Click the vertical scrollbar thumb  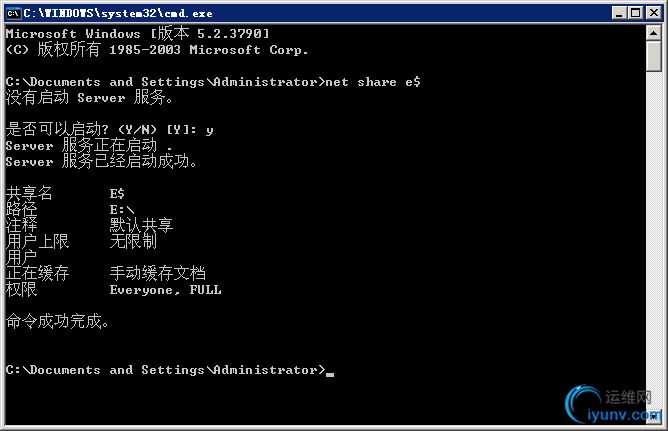point(654,56)
